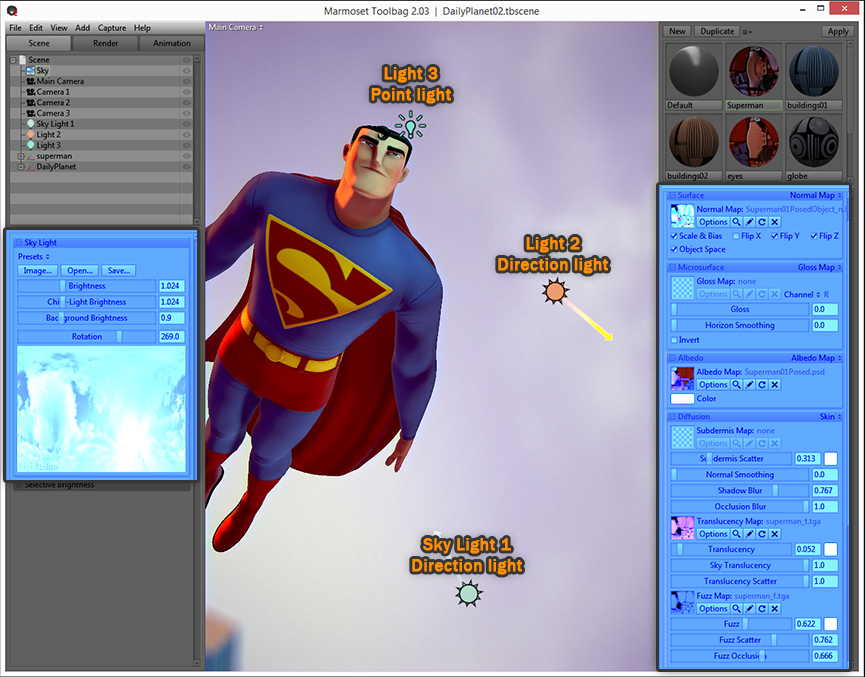Click the Albedo Map texture preview icon

coord(682,379)
